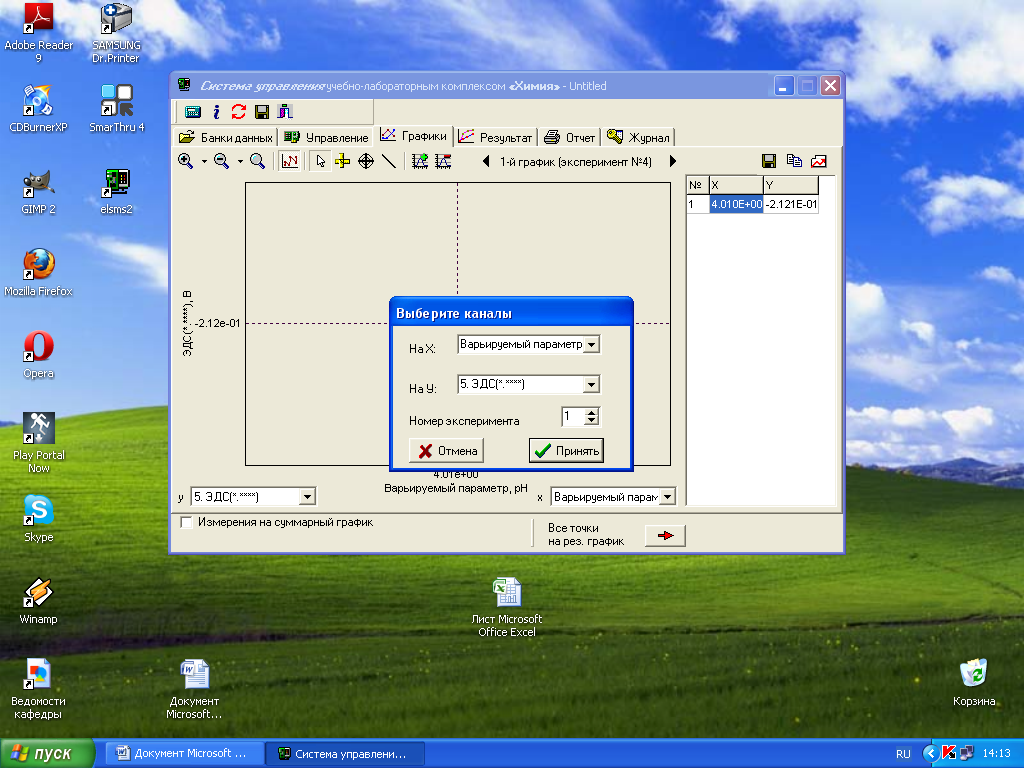Click the experiment number input field
1024x768 pixels.
(x=573, y=417)
